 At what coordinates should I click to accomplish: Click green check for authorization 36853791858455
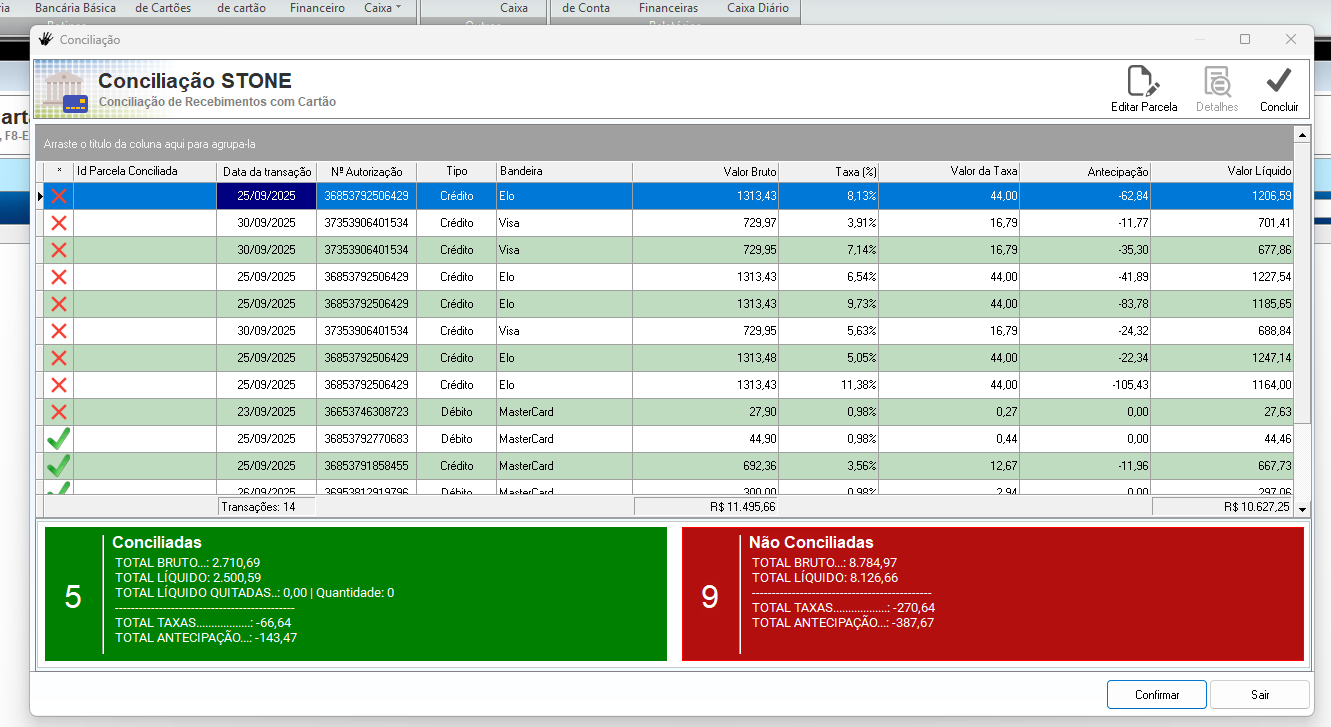(x=59, y=466)
